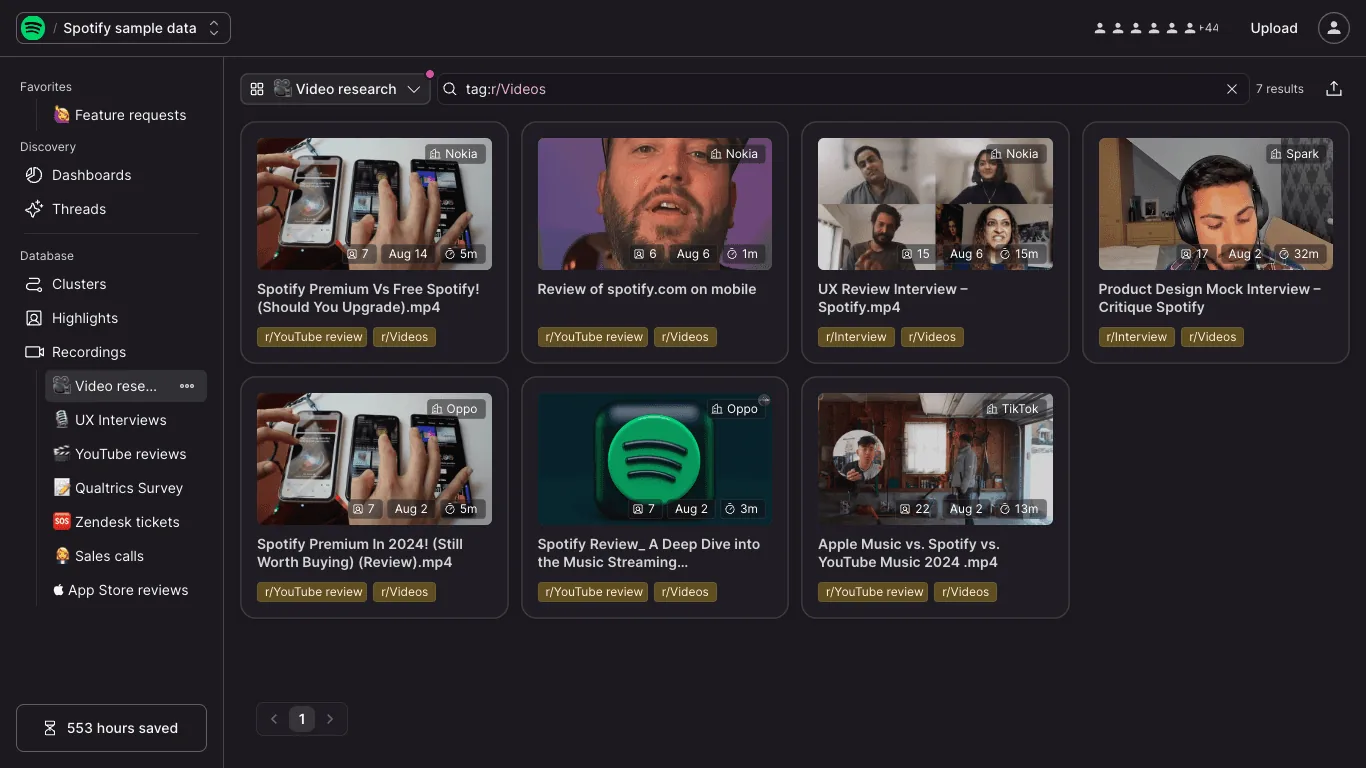The height and width of the screenshot is (768, 1366).
Task: Click the export share icon
Action: [x=1334, y=89]
